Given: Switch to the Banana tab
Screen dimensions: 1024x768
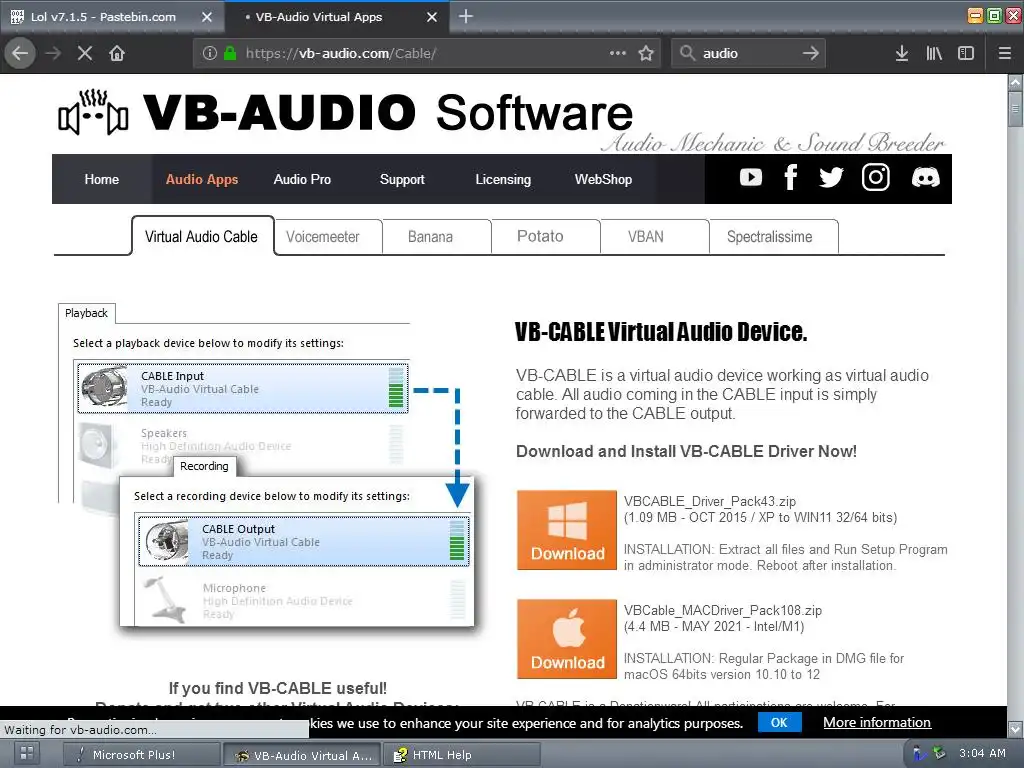Looking at the screenshot, I should (x=436, y=236).
